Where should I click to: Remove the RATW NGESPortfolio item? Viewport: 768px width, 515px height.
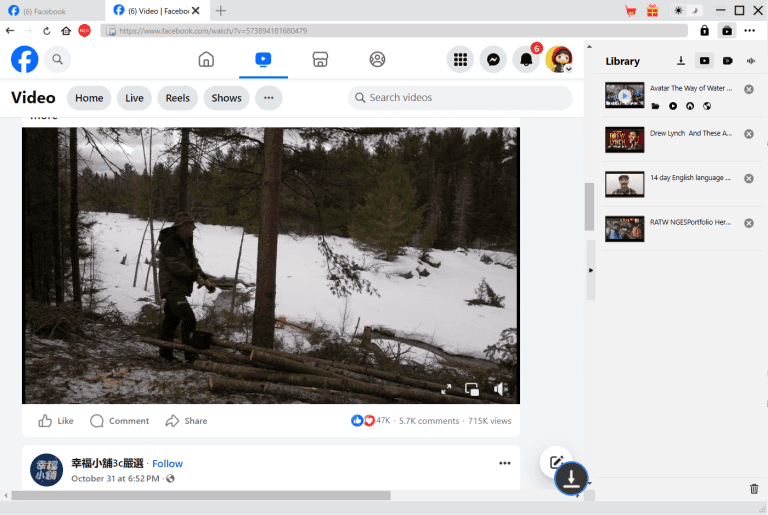(749, 223)
